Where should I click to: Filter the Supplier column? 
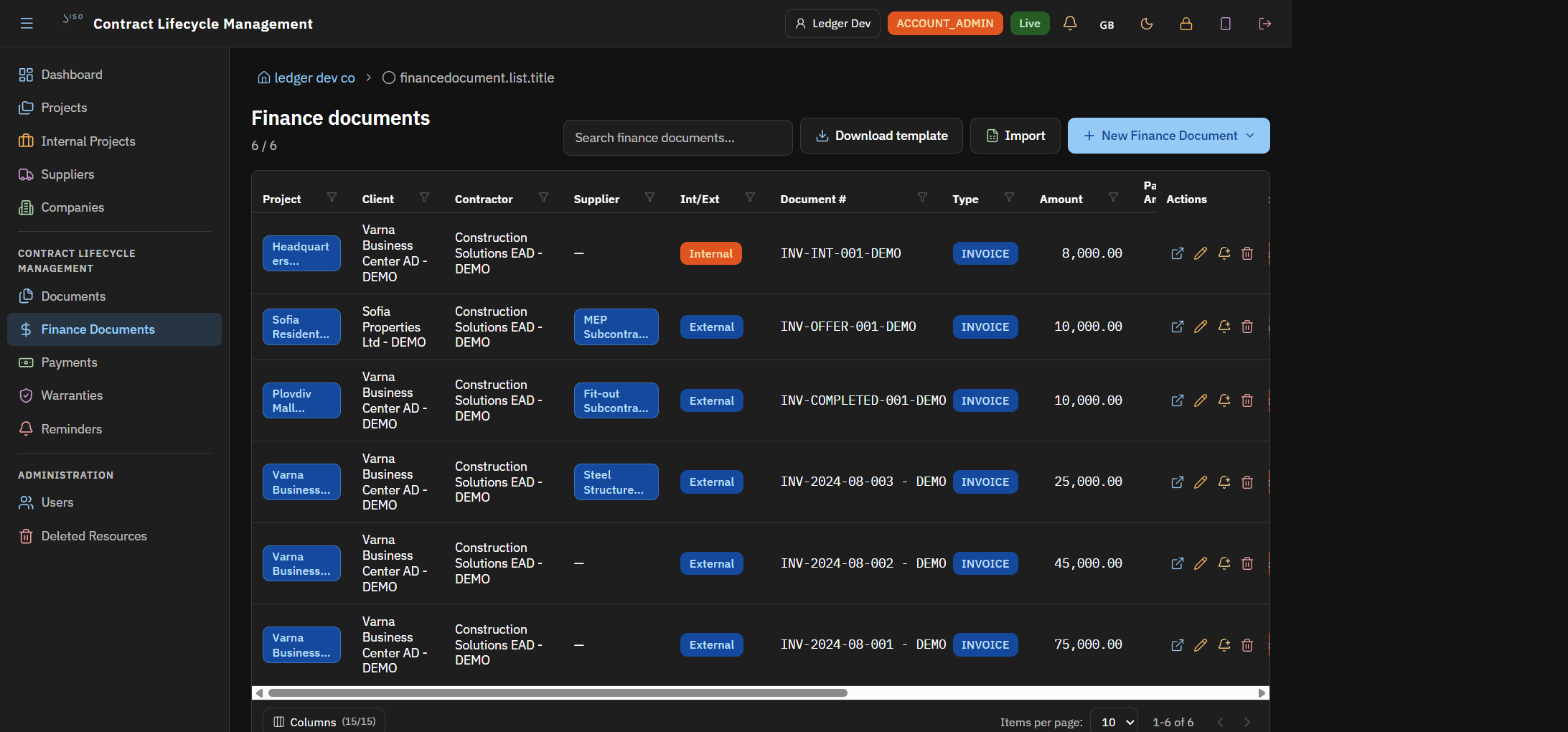tap(649, 197)
